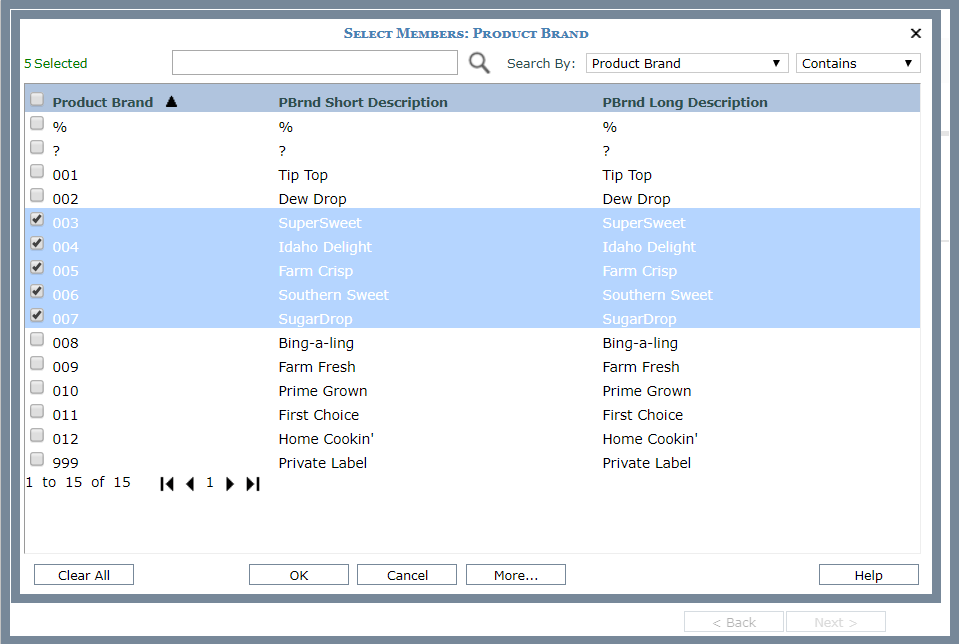This screenshot has height=644, width=959.
Task: Click the Clear All button
Action: [x=84, y=575]
